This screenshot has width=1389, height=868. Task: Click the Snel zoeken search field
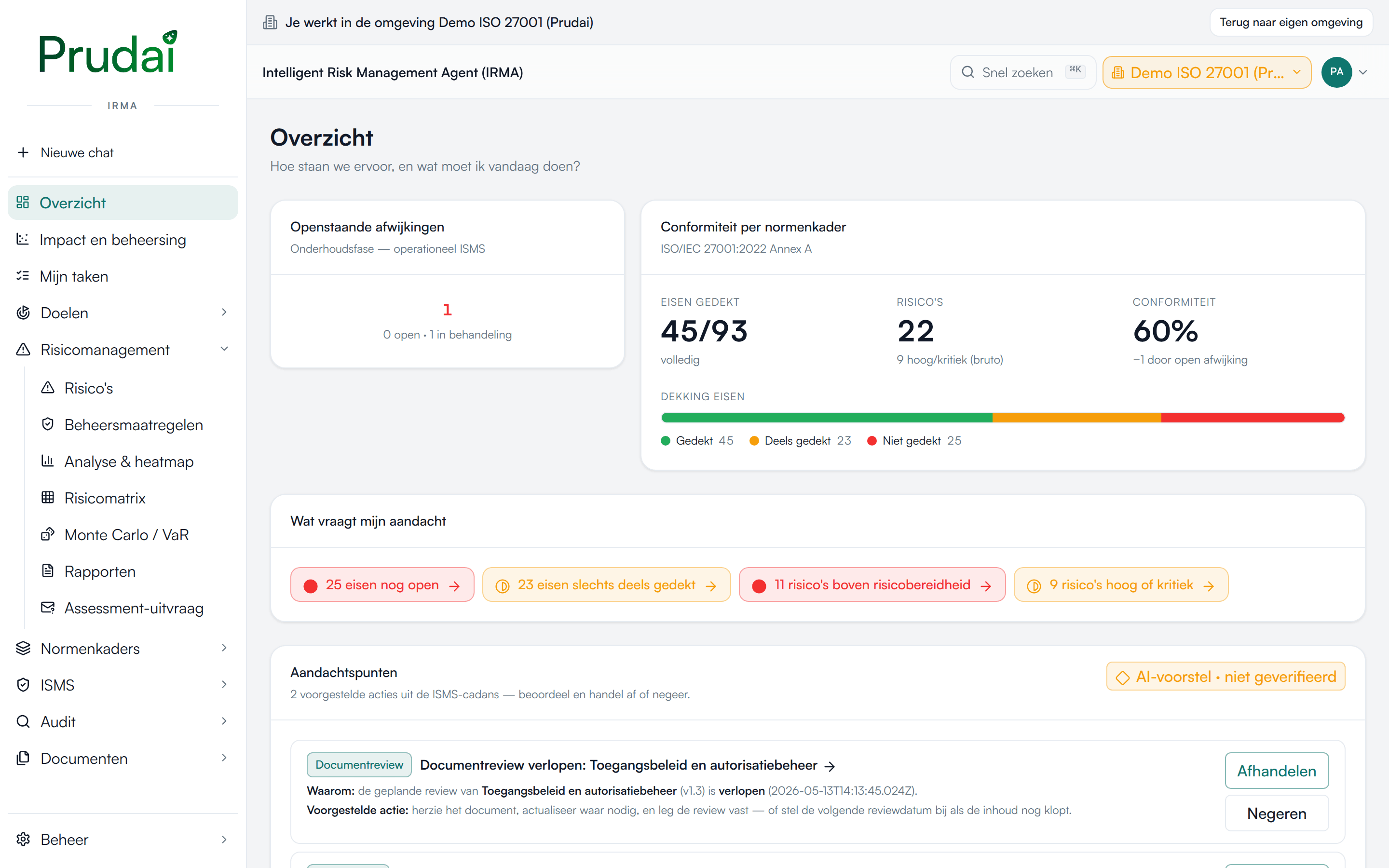tap(1023, 72)
